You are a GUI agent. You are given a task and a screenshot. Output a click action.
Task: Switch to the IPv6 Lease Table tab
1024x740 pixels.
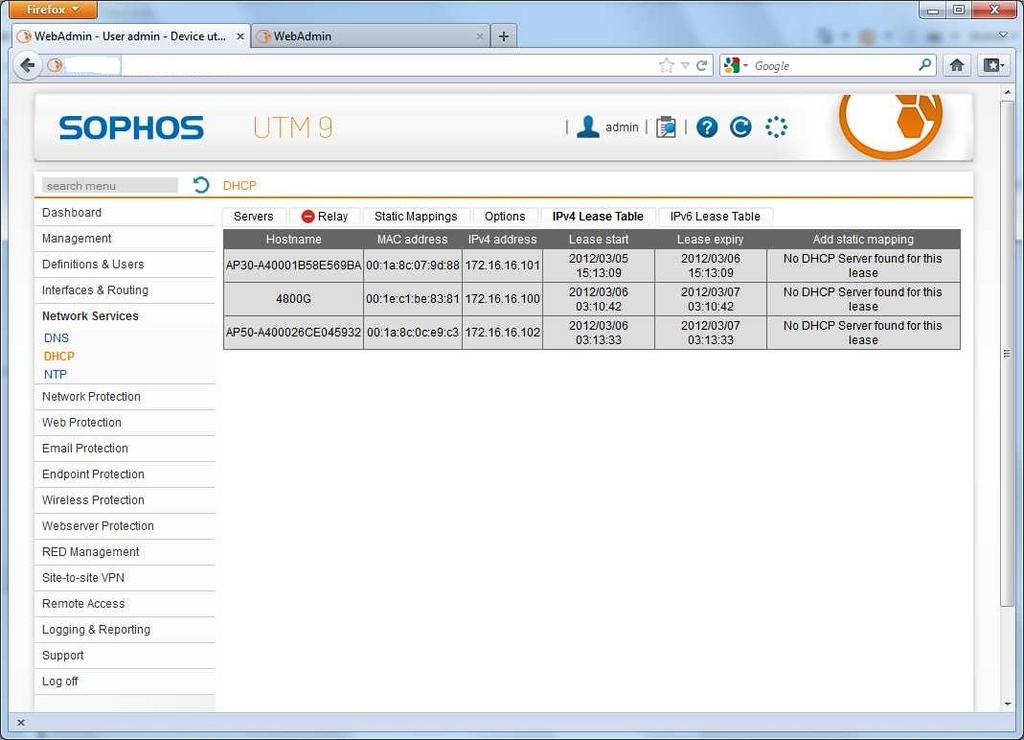(714, 216)
